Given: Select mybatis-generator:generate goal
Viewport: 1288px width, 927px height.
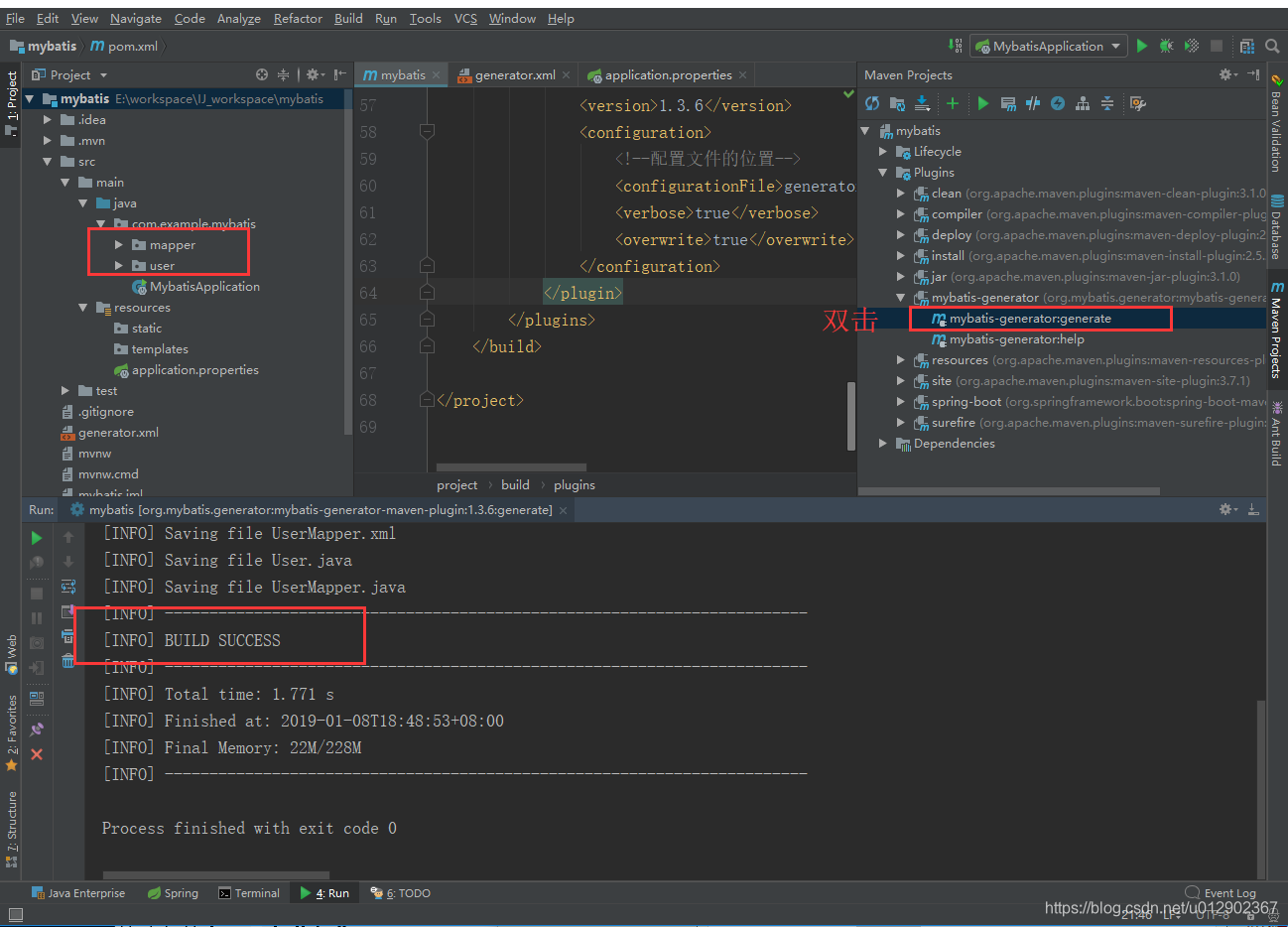Looking at the screenshot, I should pos(1030,319).
